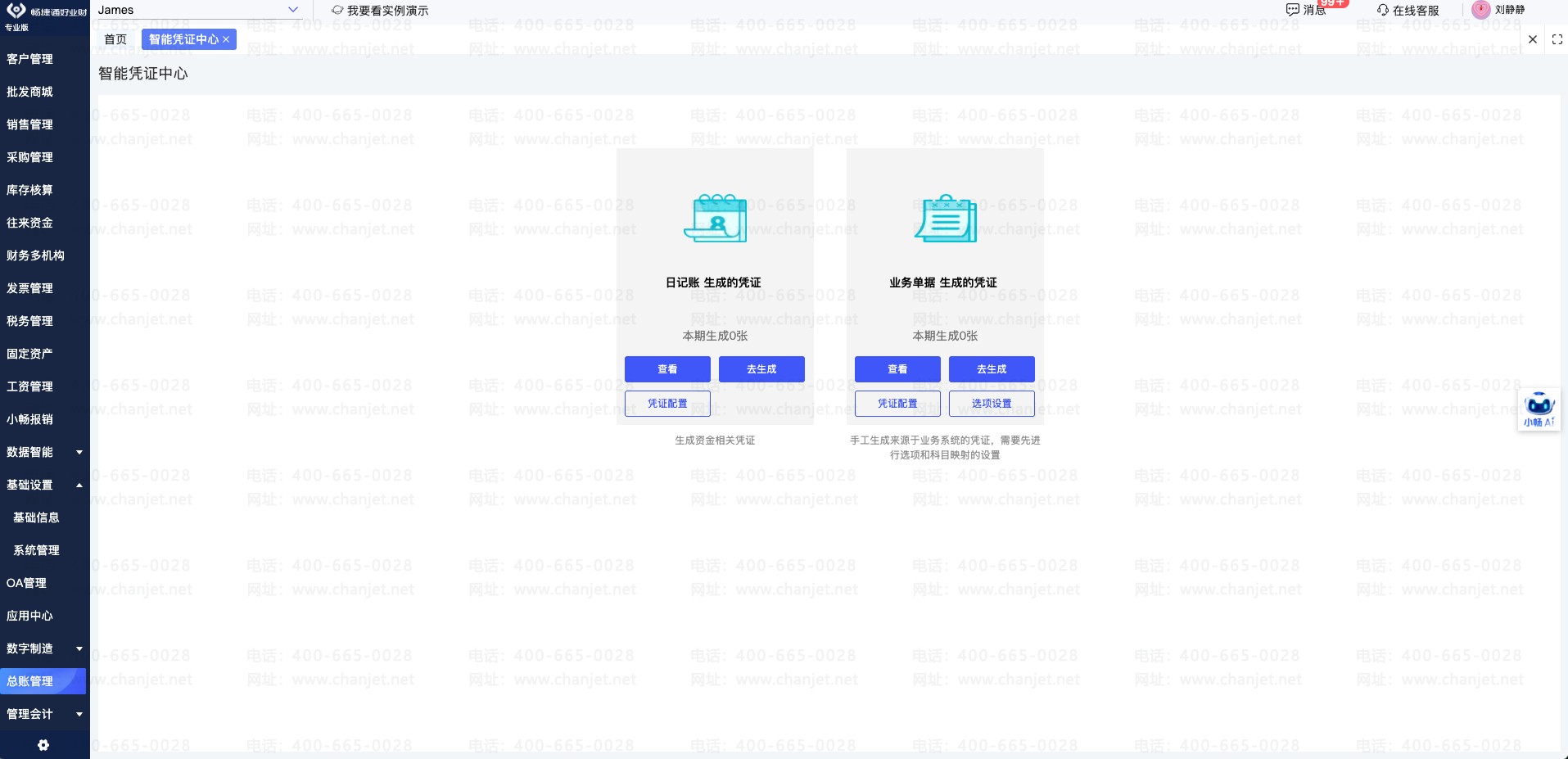
Task: Click 本期生成0张 under 日记账 card
Action: [715, 336]
